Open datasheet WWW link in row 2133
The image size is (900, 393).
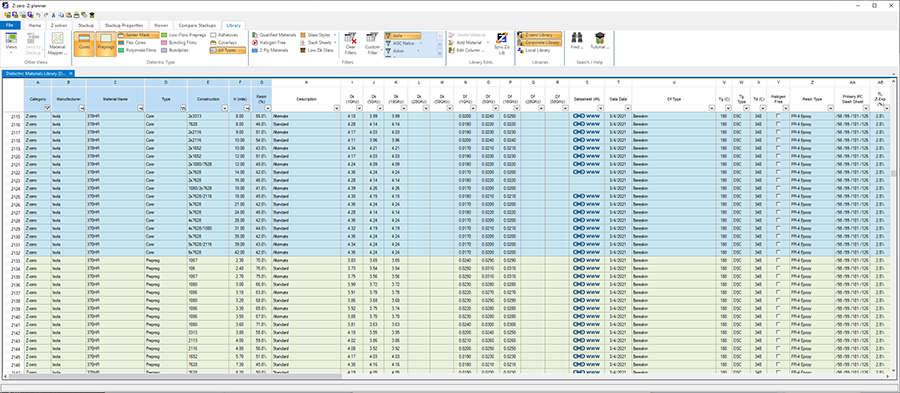coord(593,260)
